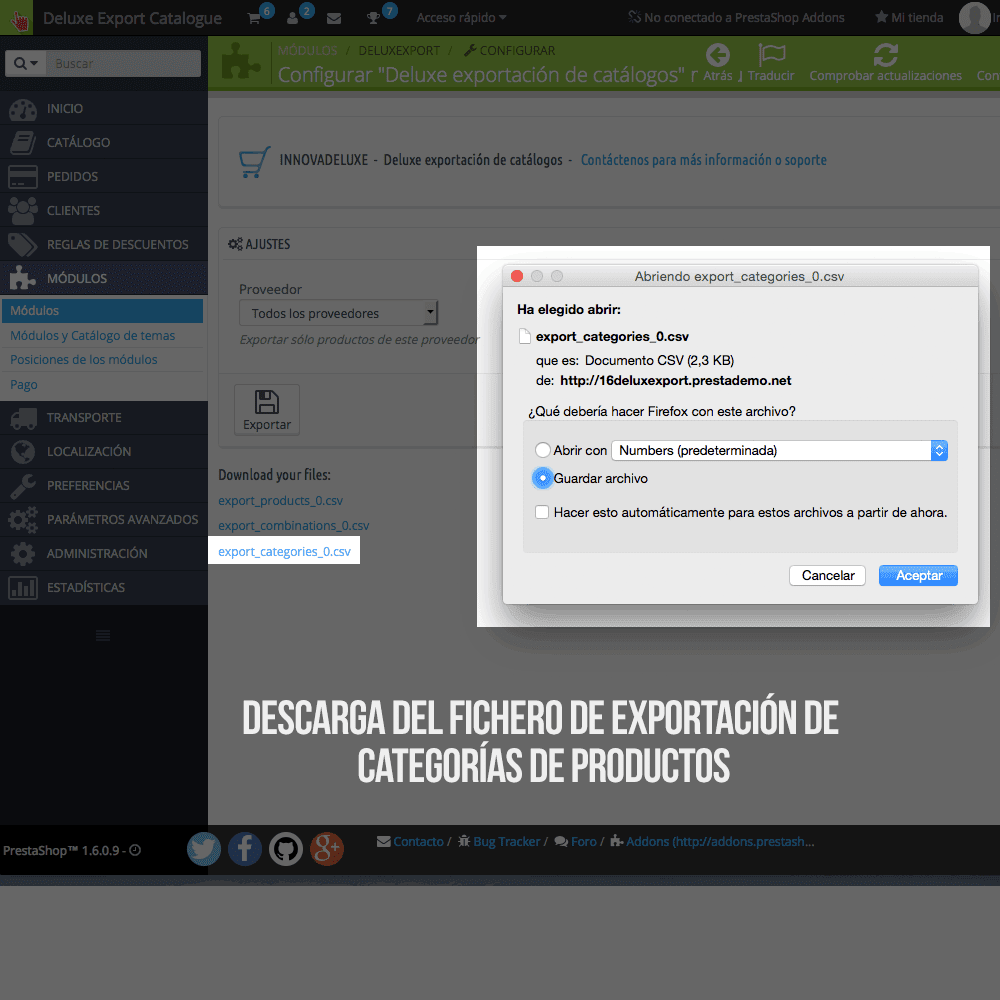This screenshot has height=1000, width=1000.
Task: Click the Atrás back arrow button
Action: (x=718, y=62)
